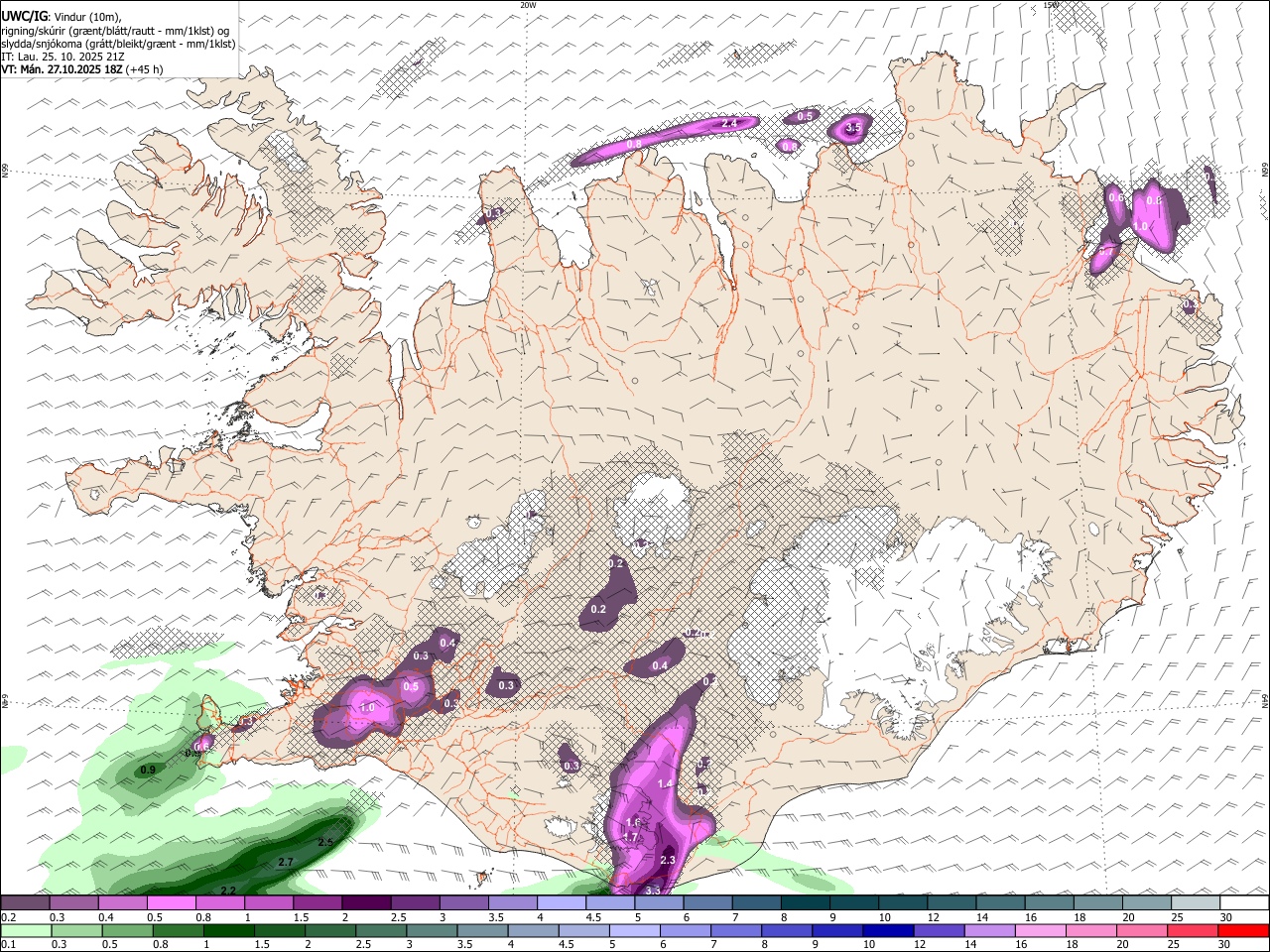Click the 'UWC/IG: Vindur (10m)' title line
Screen dimensions: 1270x952
(x=61, y=16)
